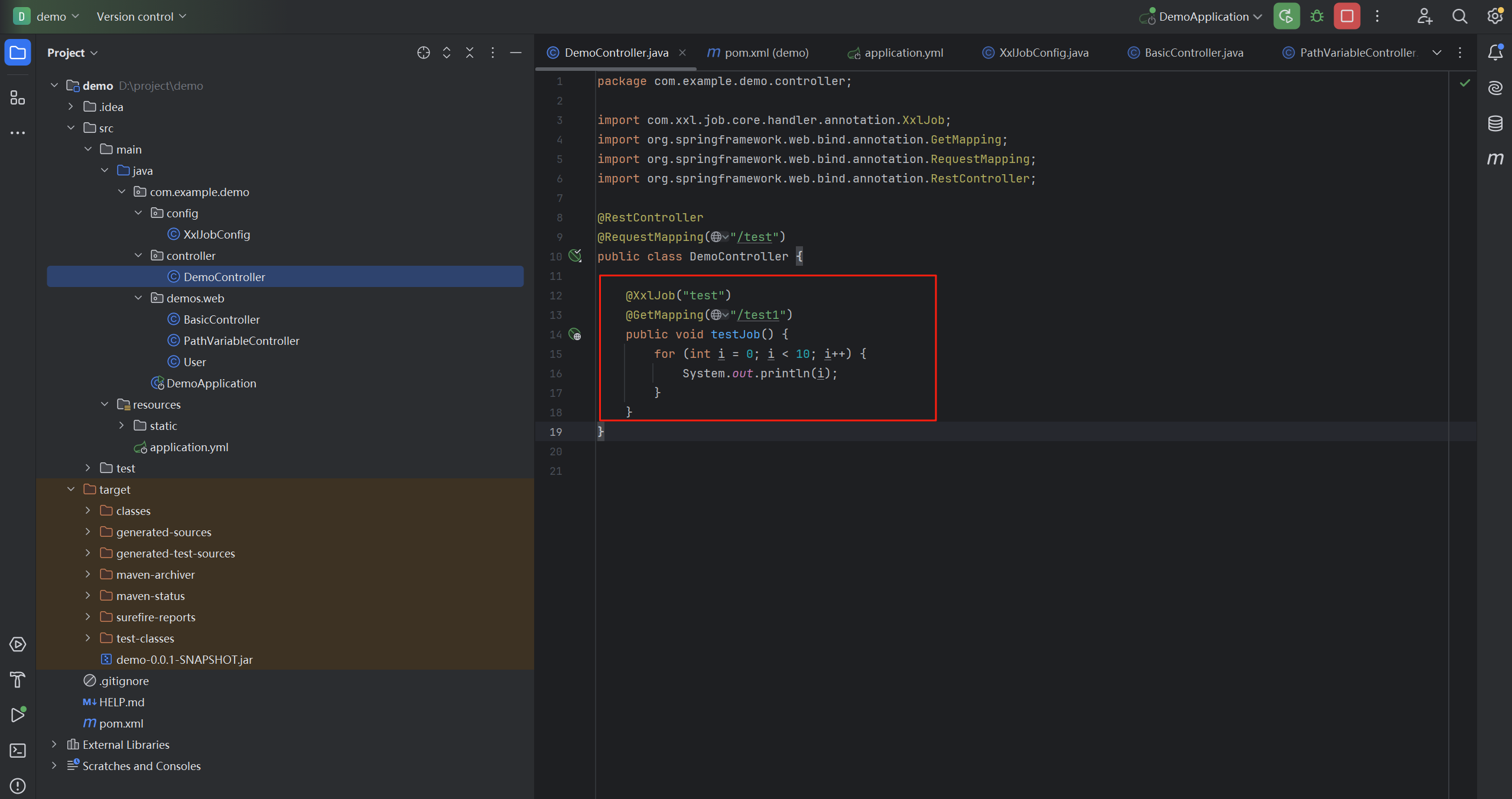Open the Terminal tool window
Image resolution: width=1512 pixels, height=799 pixels.
(x=18, y=751)
